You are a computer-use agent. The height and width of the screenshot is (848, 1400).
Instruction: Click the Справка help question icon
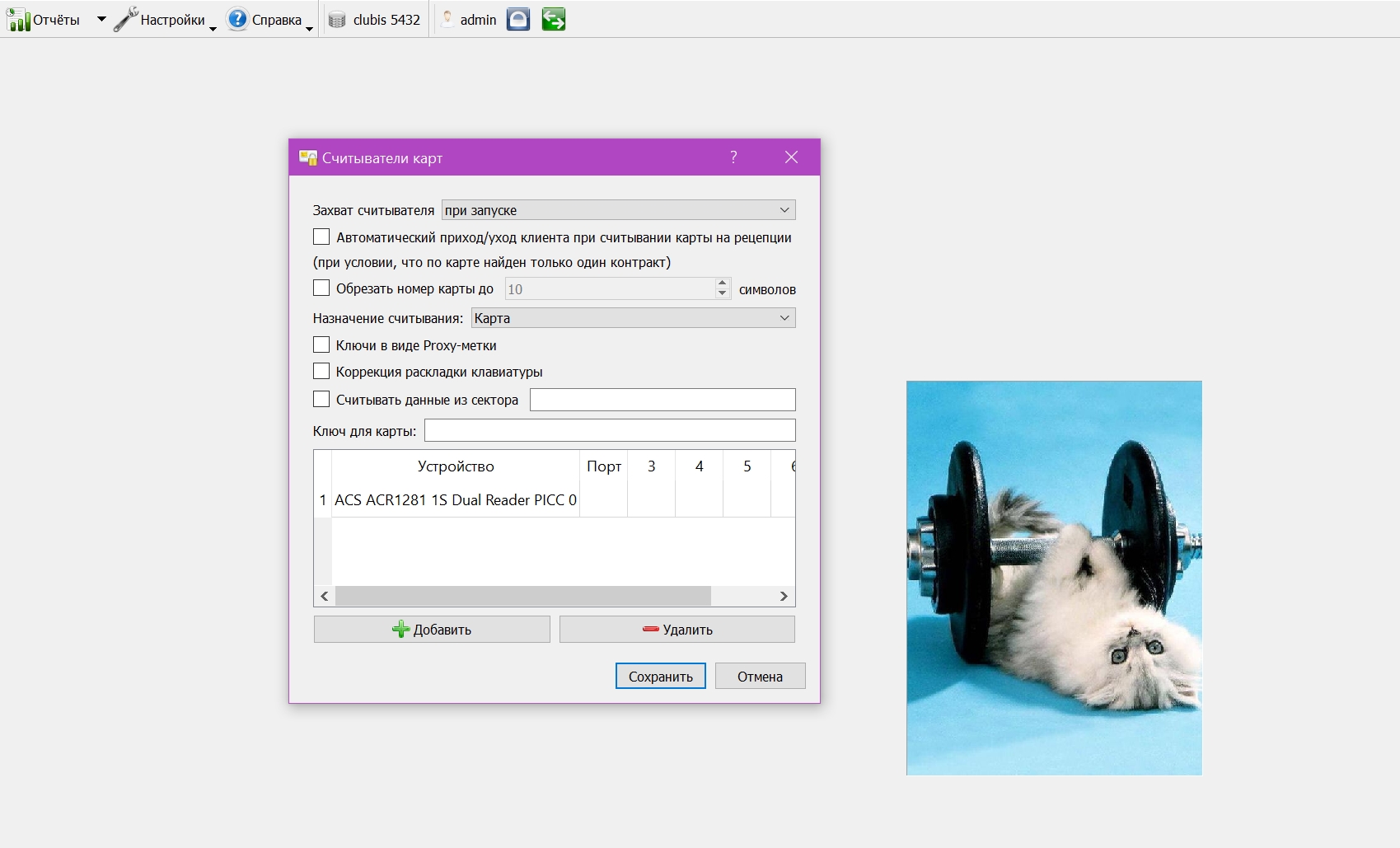point(237,19)
